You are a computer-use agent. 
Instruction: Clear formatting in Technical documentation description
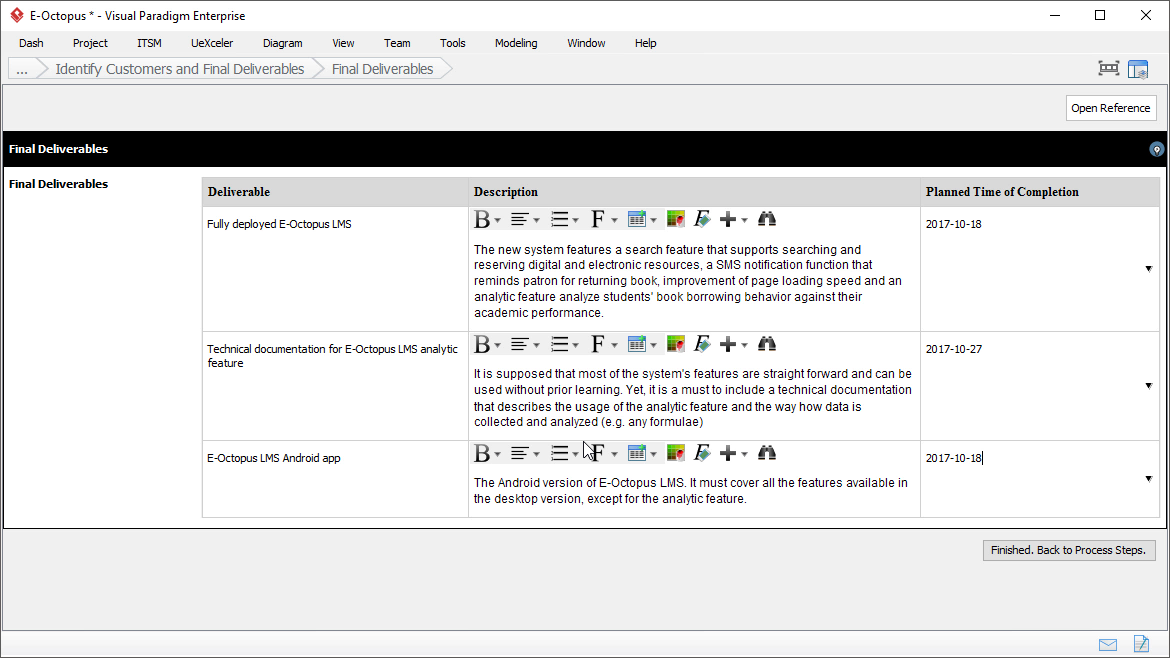(x=702, y=344)
